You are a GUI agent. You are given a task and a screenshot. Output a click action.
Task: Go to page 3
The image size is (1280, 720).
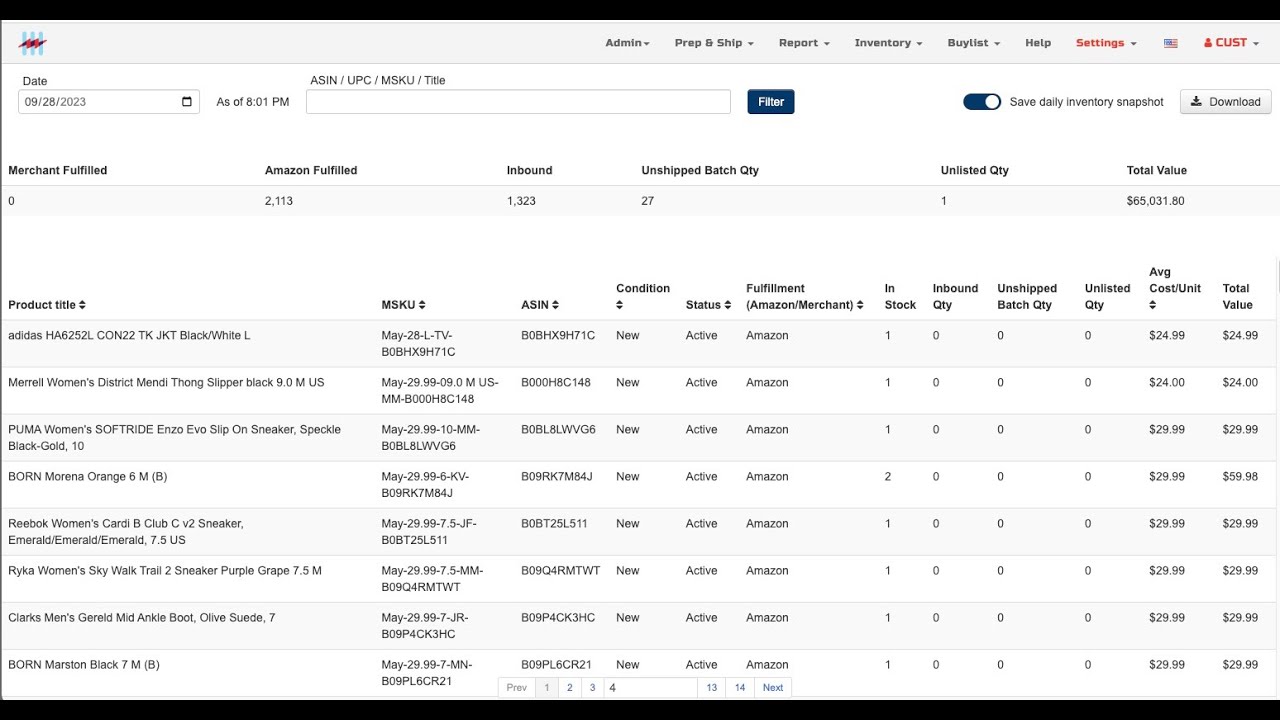[592, 687]
